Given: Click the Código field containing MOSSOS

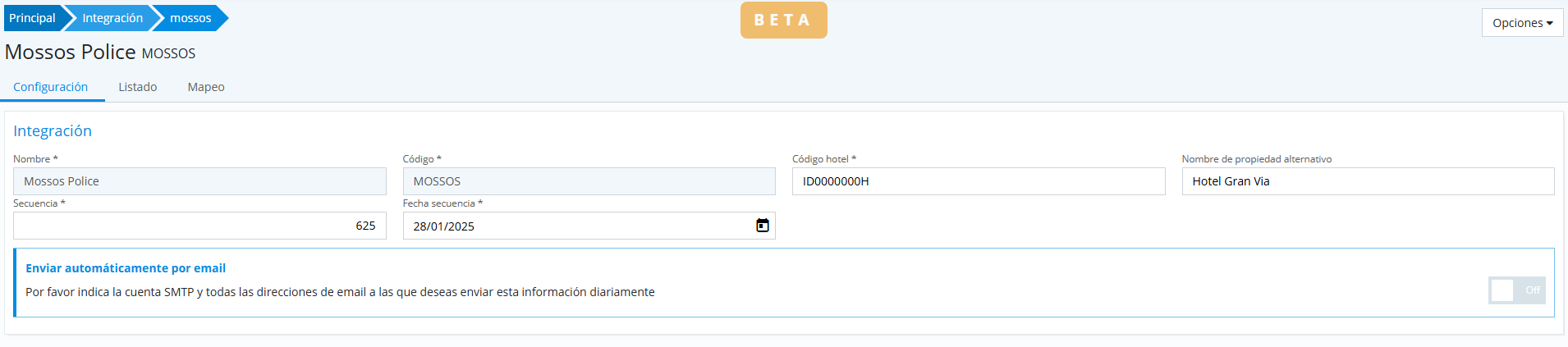Looking at the screenshot, I should click(x=589, y=181).
